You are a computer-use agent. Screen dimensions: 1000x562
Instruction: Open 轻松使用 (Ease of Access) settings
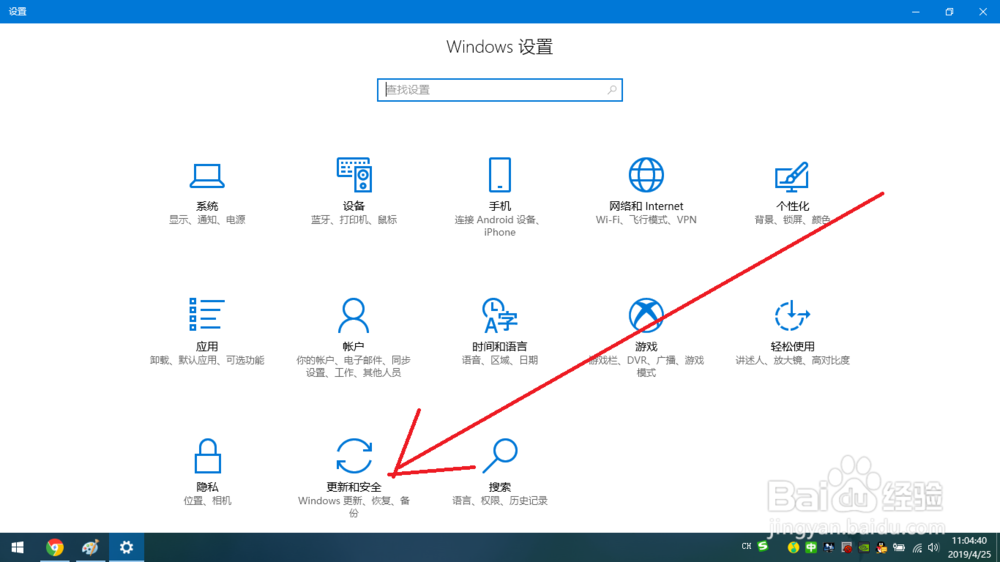[x=792, y=333]
